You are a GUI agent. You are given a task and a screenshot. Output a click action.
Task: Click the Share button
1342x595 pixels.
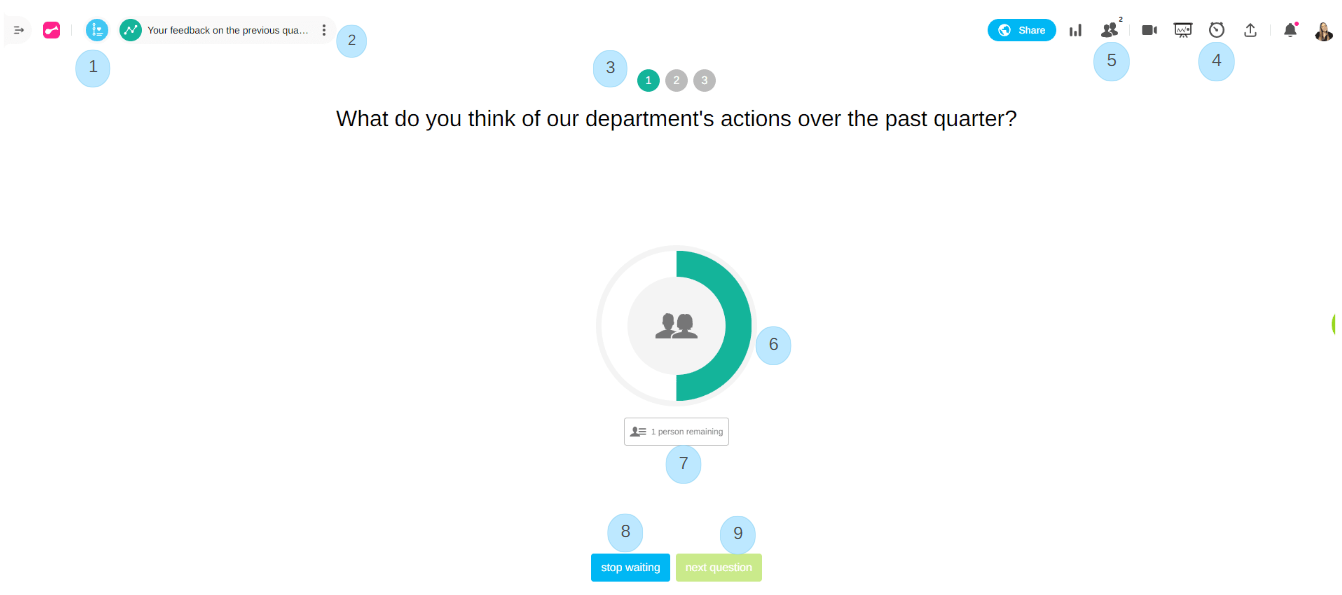click(x=1021, y=30)
